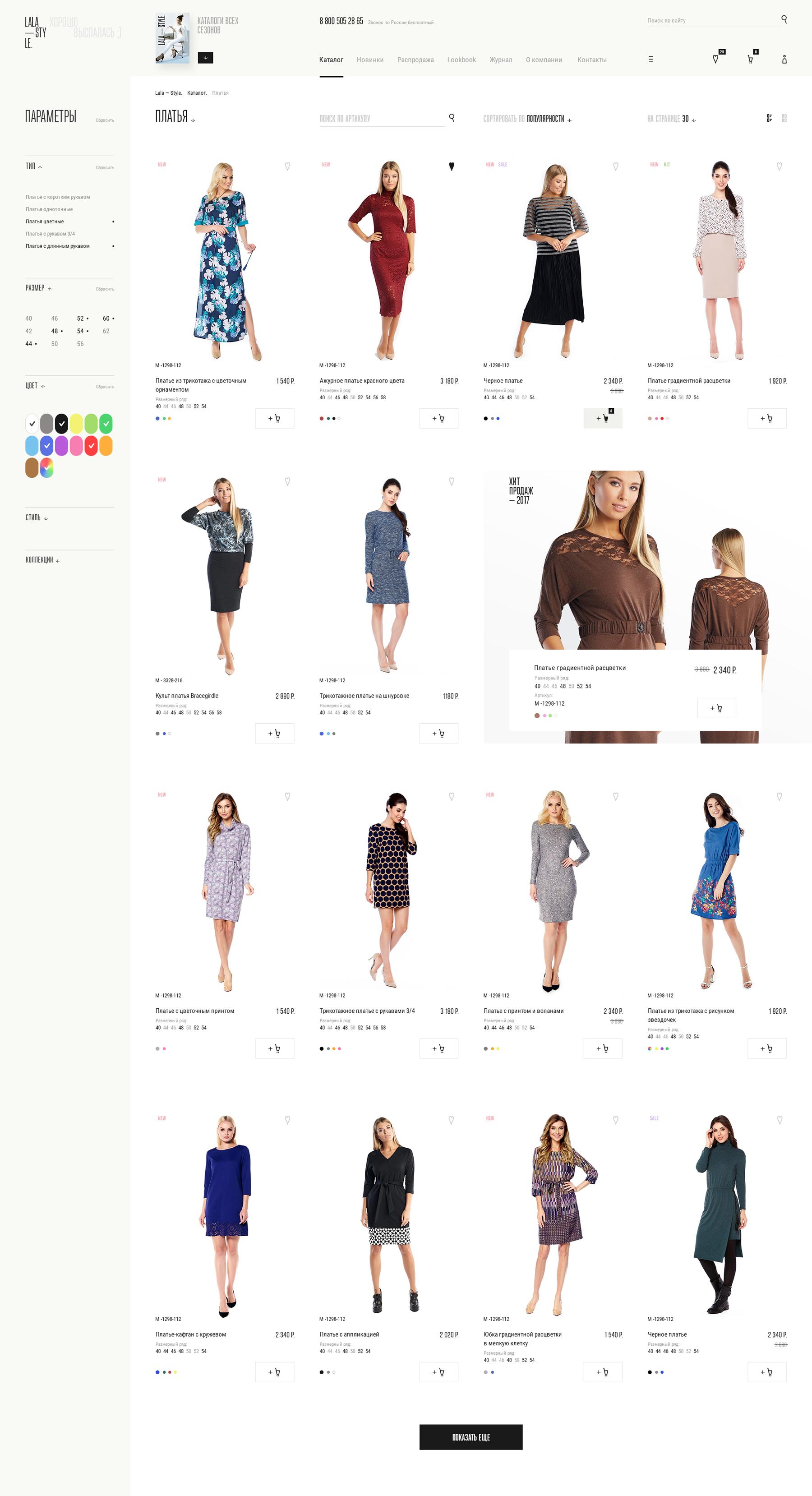Click the header site search magnifier icon
812x1496 pixels.
pos(784,20)
